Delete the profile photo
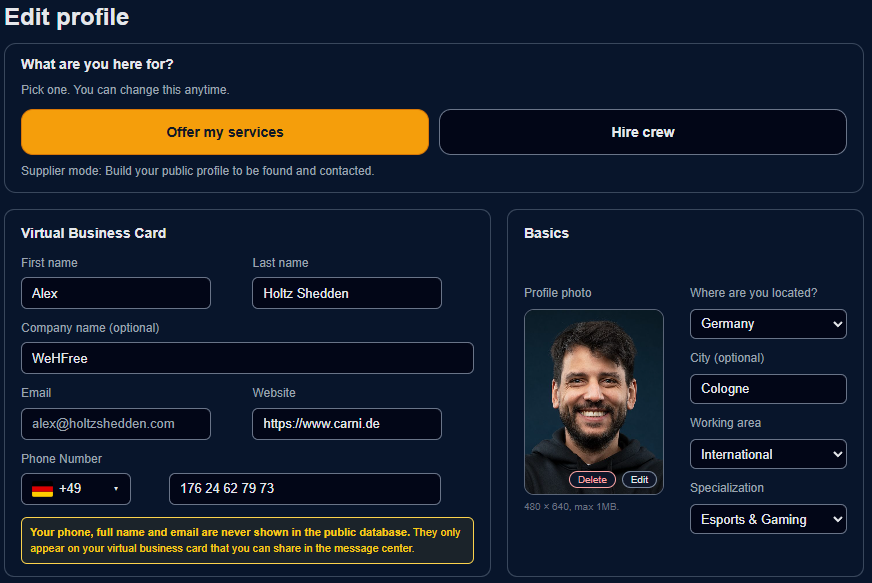Image resolution: width=872 pixels, height=583 pixels. tap(592, 480)
